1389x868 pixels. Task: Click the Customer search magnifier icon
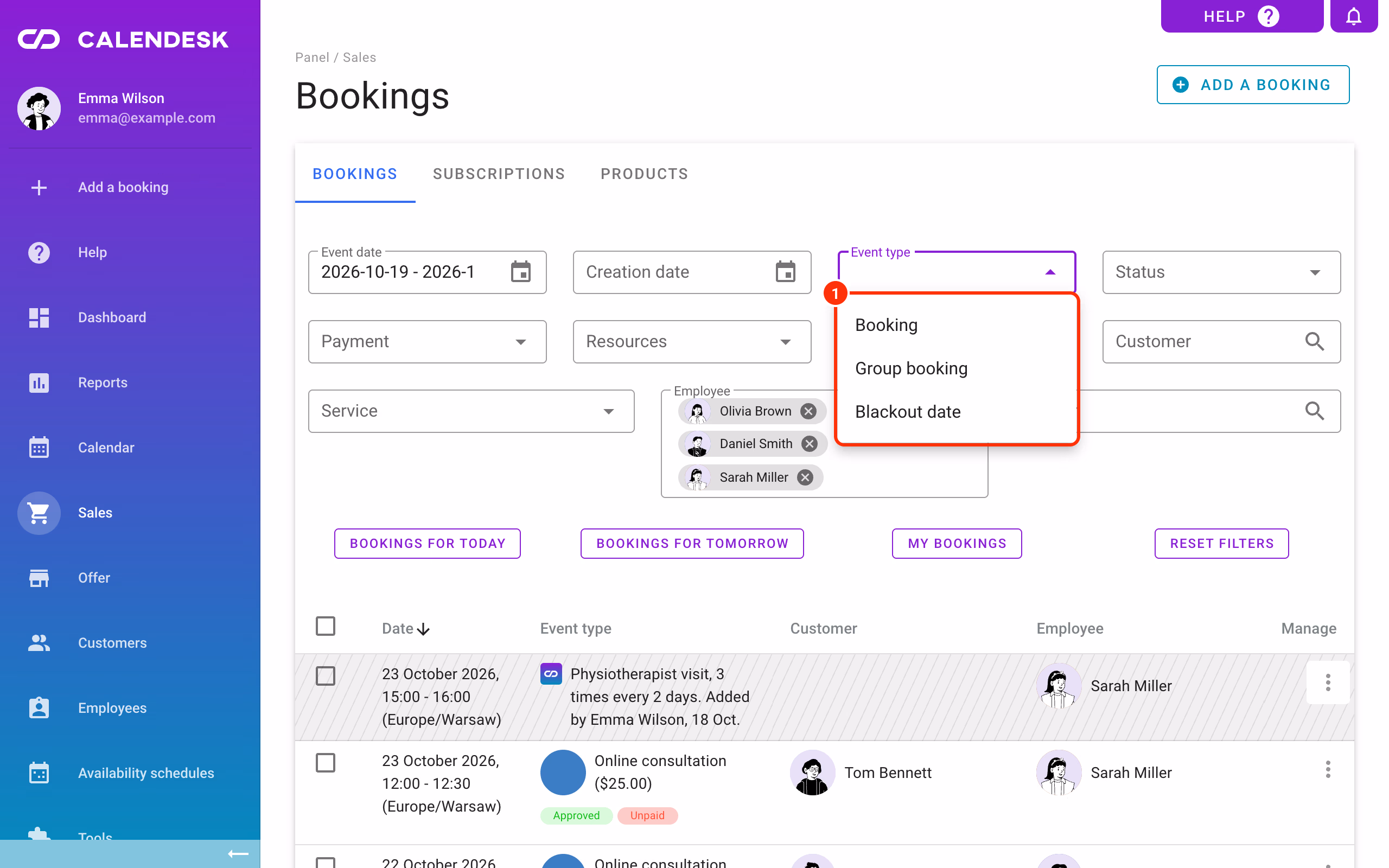[x=1314, y=342]
